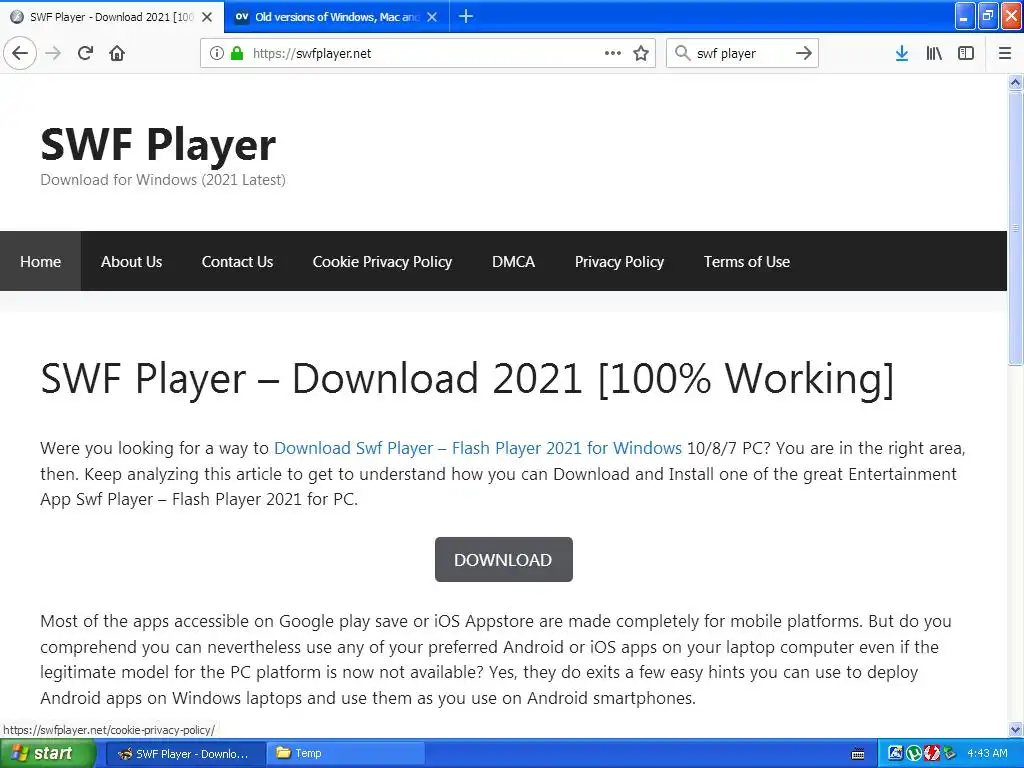Go back with the browser back arrow

(20, 53)
